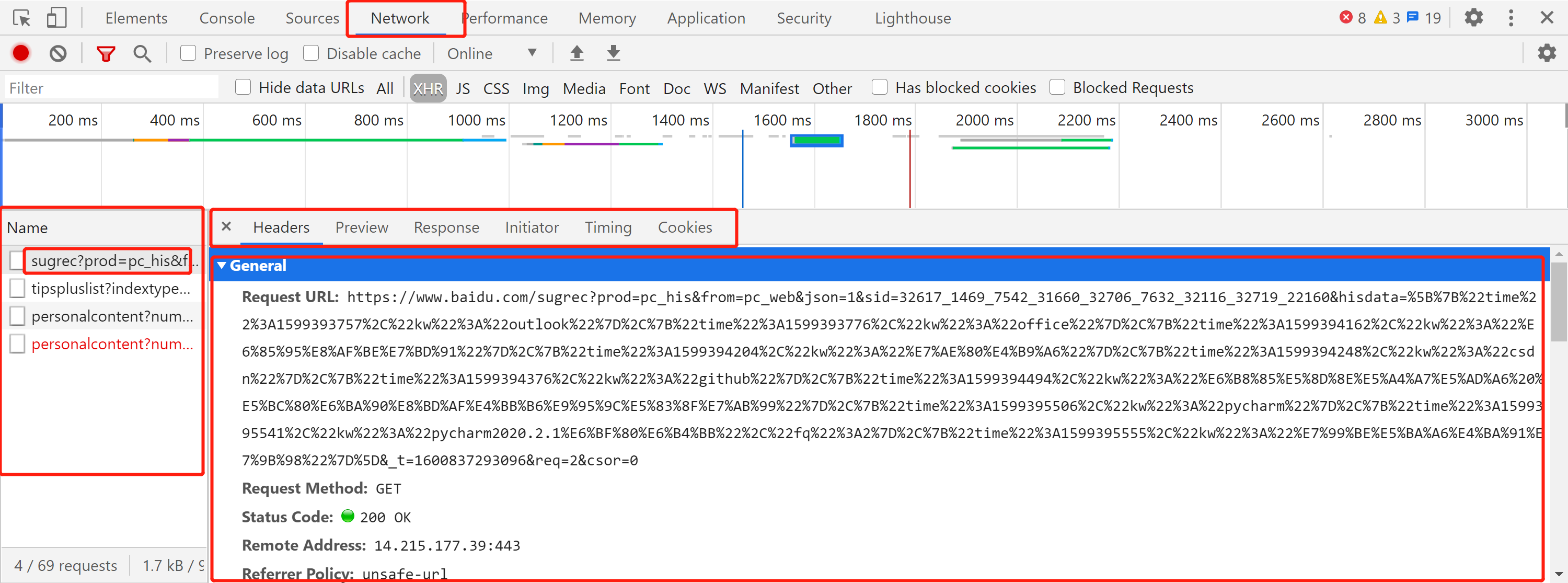
Task: Switch to the Console tab
Action: click(226, 18)
